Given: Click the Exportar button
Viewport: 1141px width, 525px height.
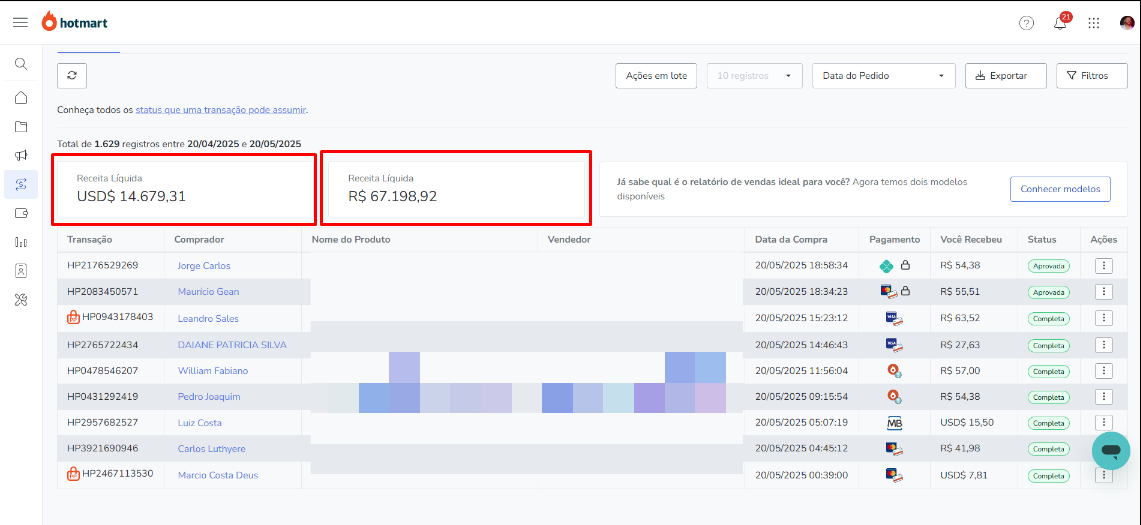Looking at the screenshot, I should (x=1005, y=76).
